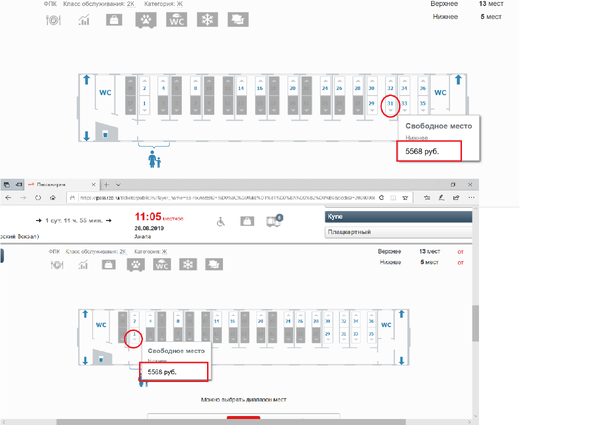This screenshot has height=425, width=600.
Task: Click Категория Ж link in upper view
Action: pyautogui.click(x=163, y=4)
